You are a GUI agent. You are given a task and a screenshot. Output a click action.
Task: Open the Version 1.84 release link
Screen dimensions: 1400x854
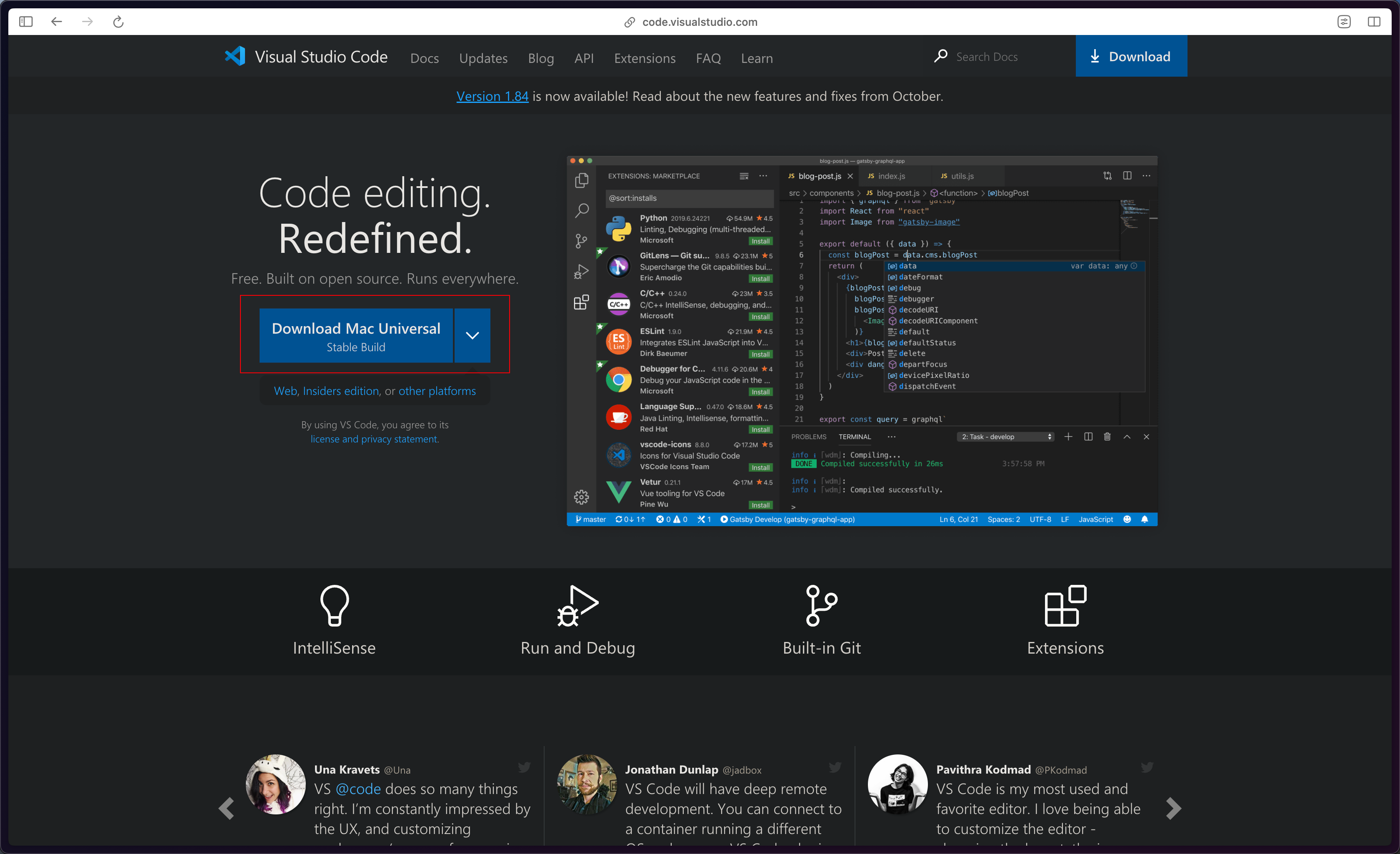(492, 96)
